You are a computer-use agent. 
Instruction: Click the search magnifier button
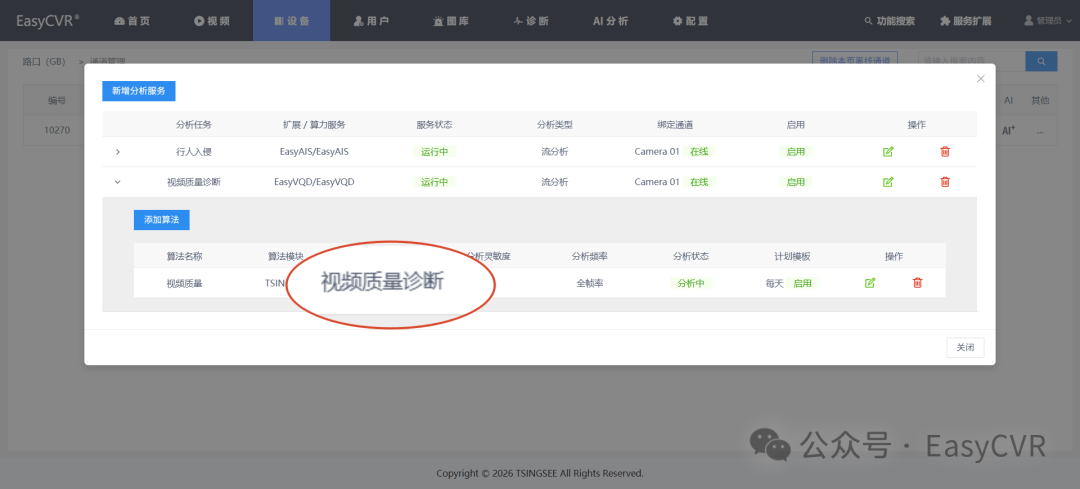(1041, 61)
